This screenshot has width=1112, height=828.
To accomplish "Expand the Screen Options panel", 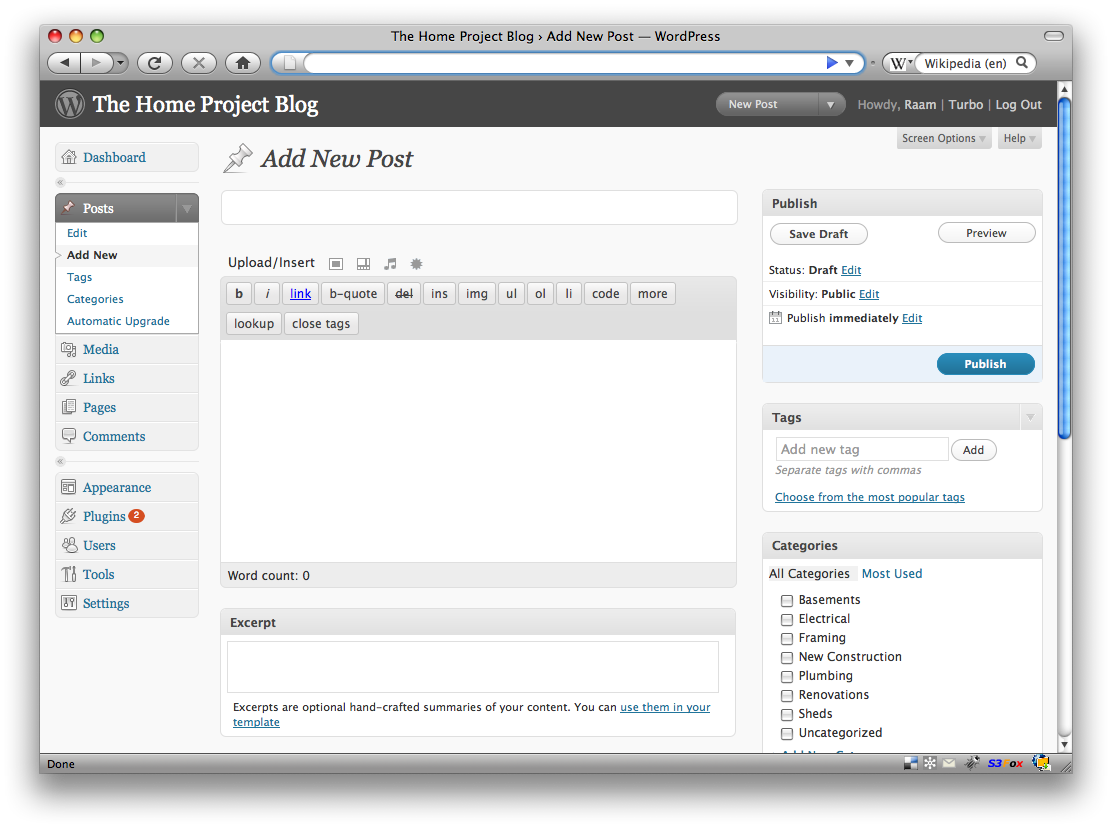I will coord(944,139).
